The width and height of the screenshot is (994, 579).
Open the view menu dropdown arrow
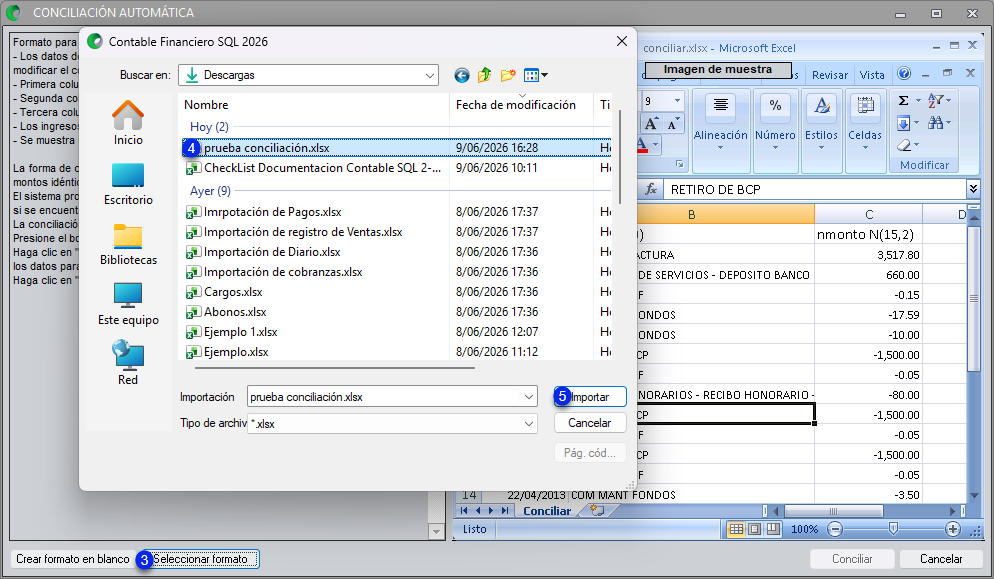point(545,75)
